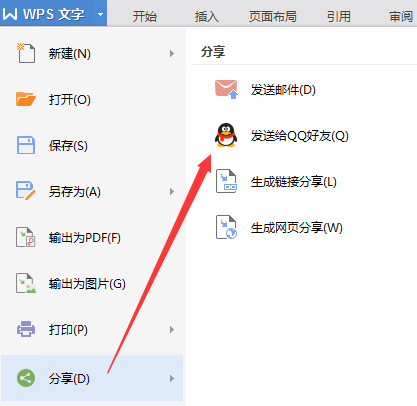Expand the 打印(P) submenu arrow

[x=172, y=329]
